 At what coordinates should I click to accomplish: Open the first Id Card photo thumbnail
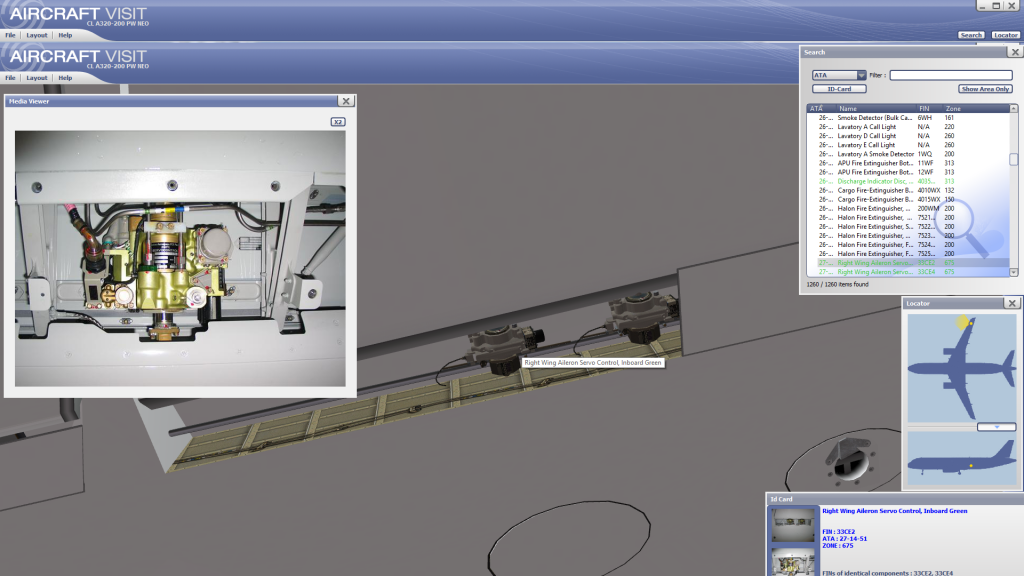coord(793,524)
